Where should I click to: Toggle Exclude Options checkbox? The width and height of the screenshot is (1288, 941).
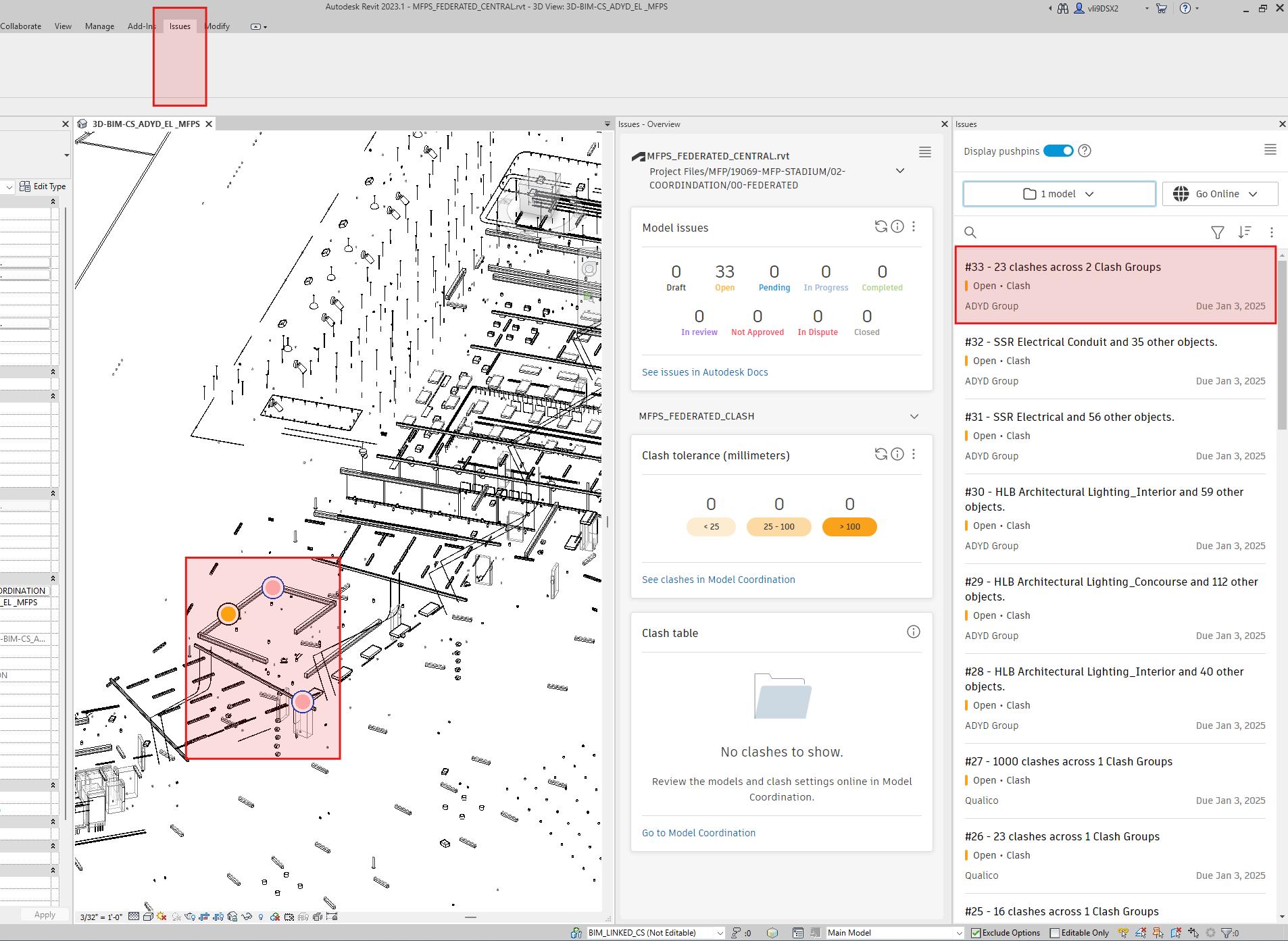pos(976,933)
